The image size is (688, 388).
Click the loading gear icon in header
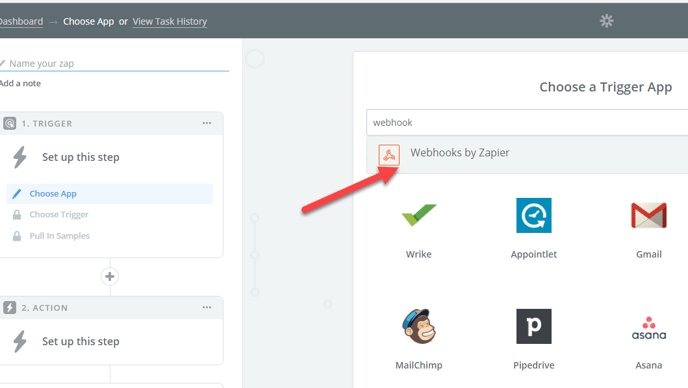tap(606, 21)
